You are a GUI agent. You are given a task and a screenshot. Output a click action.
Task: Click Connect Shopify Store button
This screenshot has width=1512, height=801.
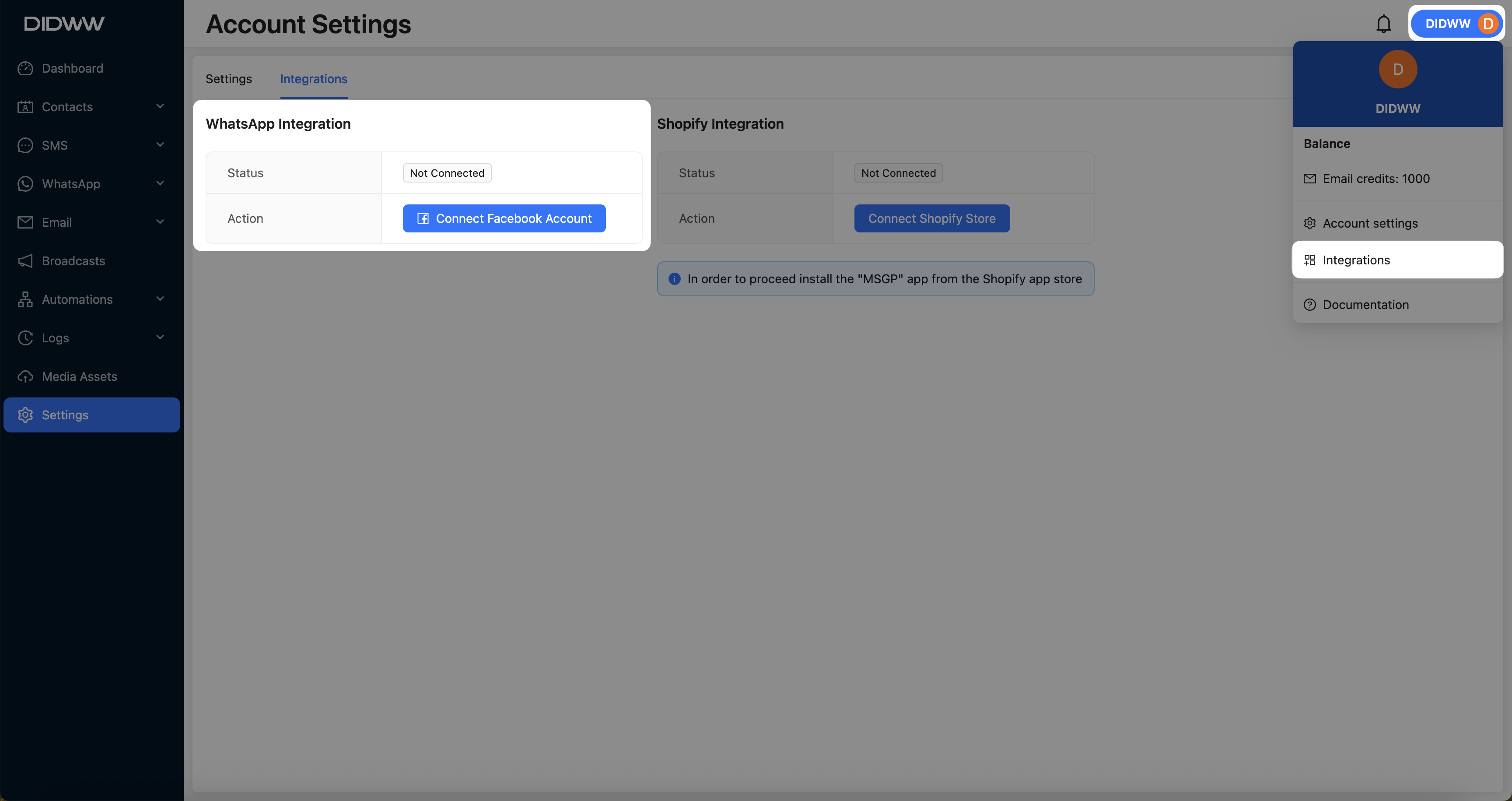click(x=932, y=218)
